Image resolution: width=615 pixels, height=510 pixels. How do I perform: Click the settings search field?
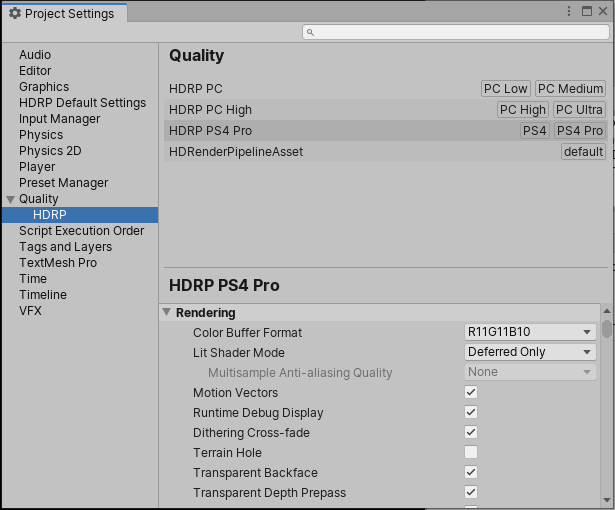point(455,32)
